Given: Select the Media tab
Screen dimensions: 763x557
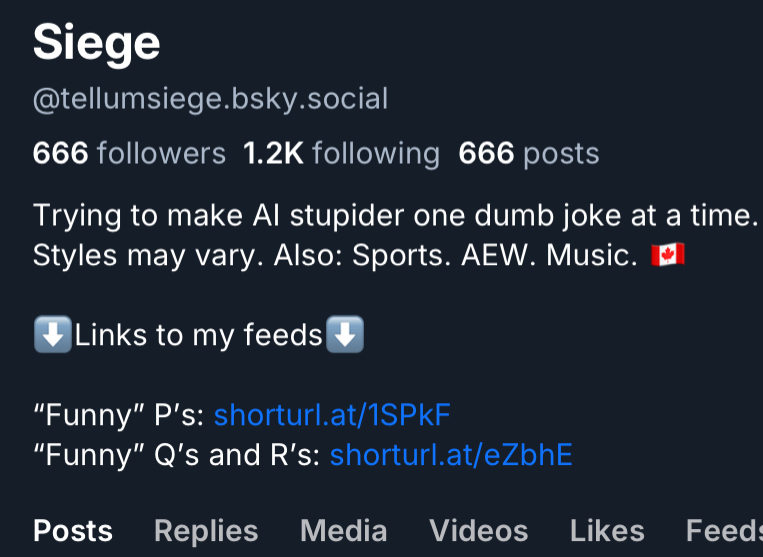Looking at the screenshot, I should (343, 530).
